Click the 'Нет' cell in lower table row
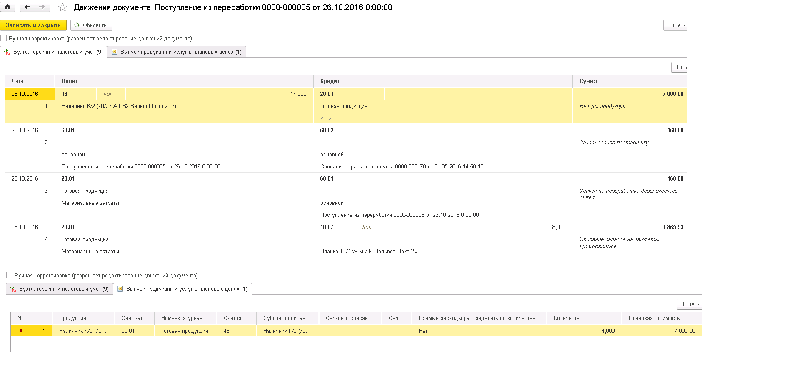800x368 pixels. [x=479, y=331]
